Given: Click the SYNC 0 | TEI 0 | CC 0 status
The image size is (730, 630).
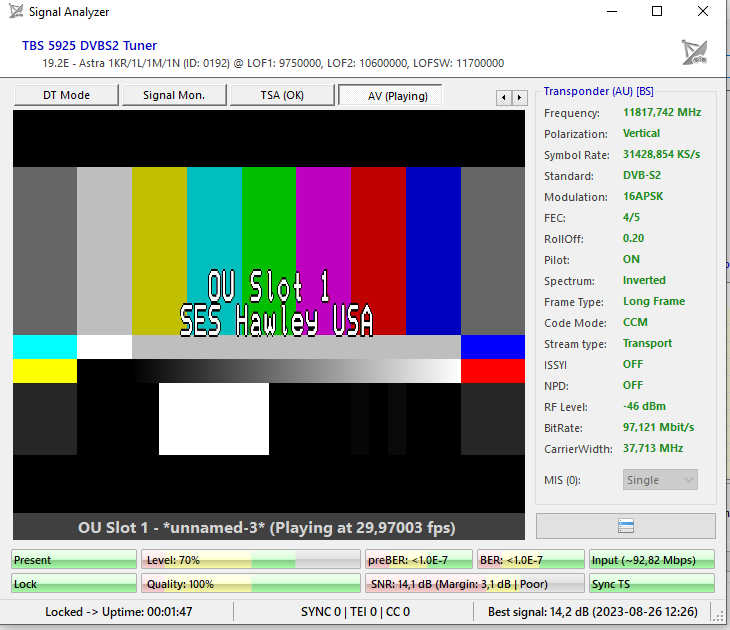Looking at the screenshot, I should pos(355,611).
